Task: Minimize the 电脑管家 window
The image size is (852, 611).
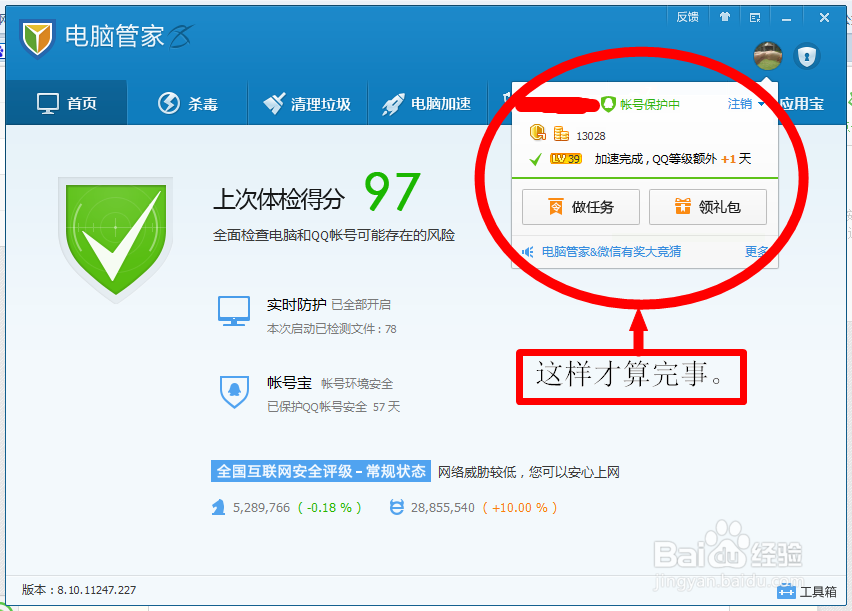Action: (786, 18)
